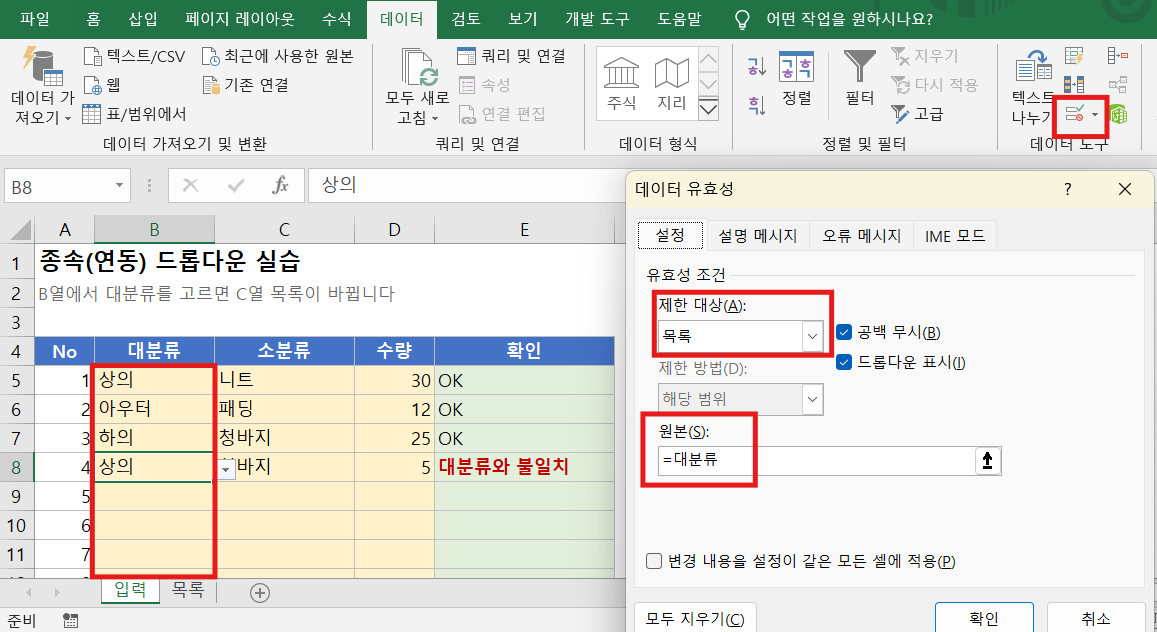The image size is (1157, 632).
Task: Toggle the 공백 무시 checkbox
Action: (x=844, y=333)
